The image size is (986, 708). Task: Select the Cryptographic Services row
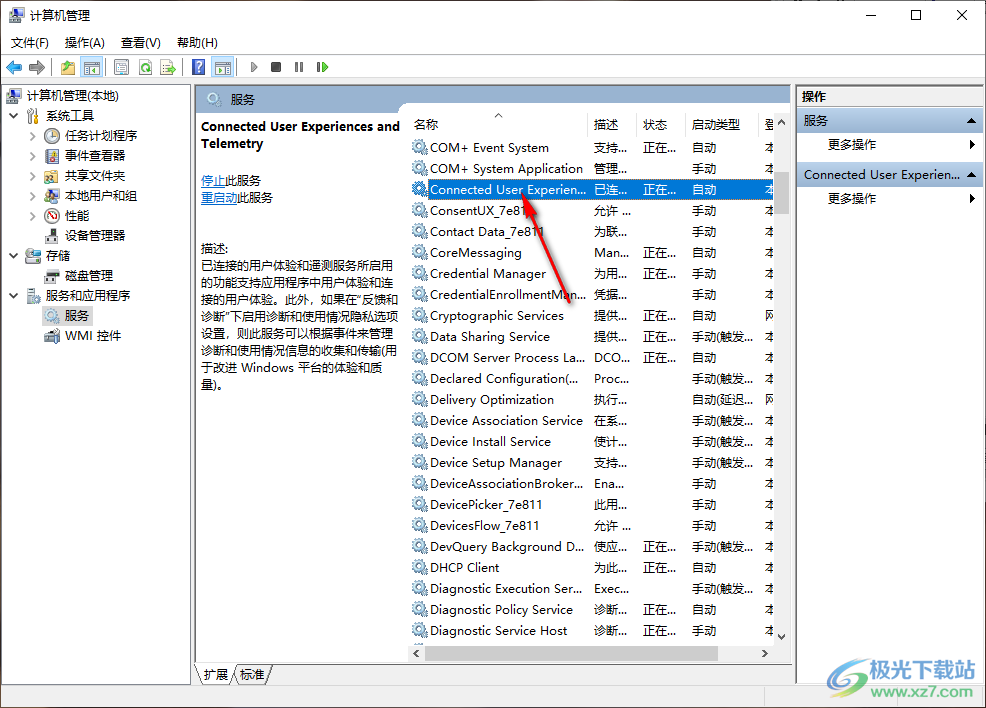(592, 316)
